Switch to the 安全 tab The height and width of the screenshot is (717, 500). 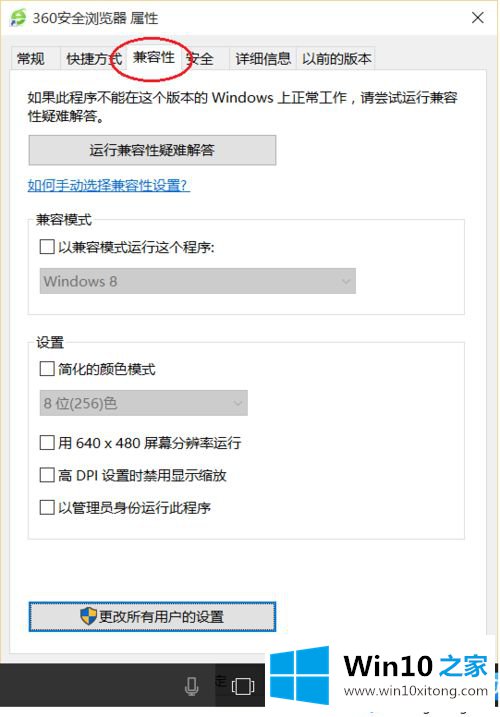click(x=201, y=59)
